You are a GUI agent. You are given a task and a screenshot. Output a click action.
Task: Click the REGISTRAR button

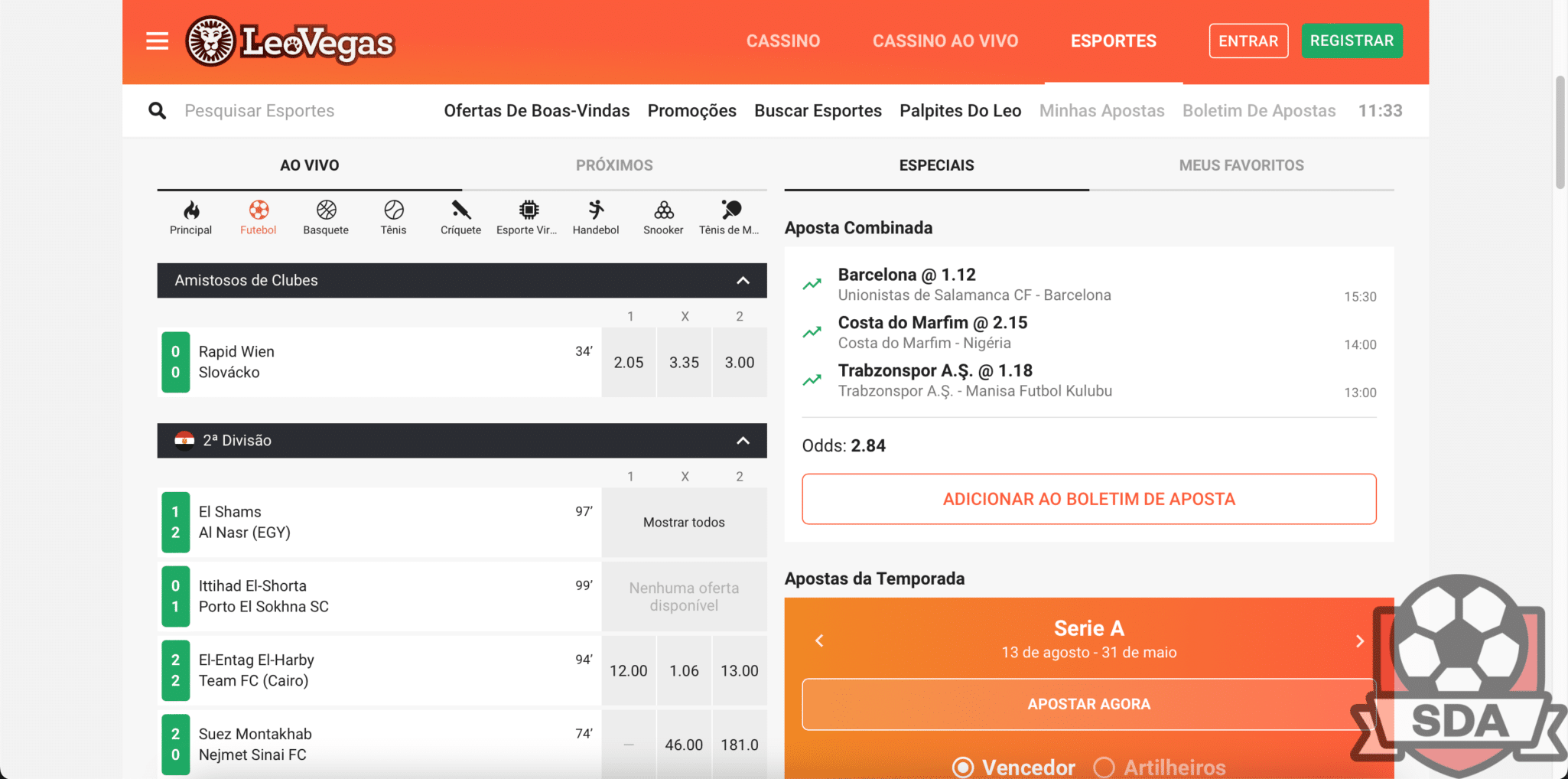(x=1352, y=41)
